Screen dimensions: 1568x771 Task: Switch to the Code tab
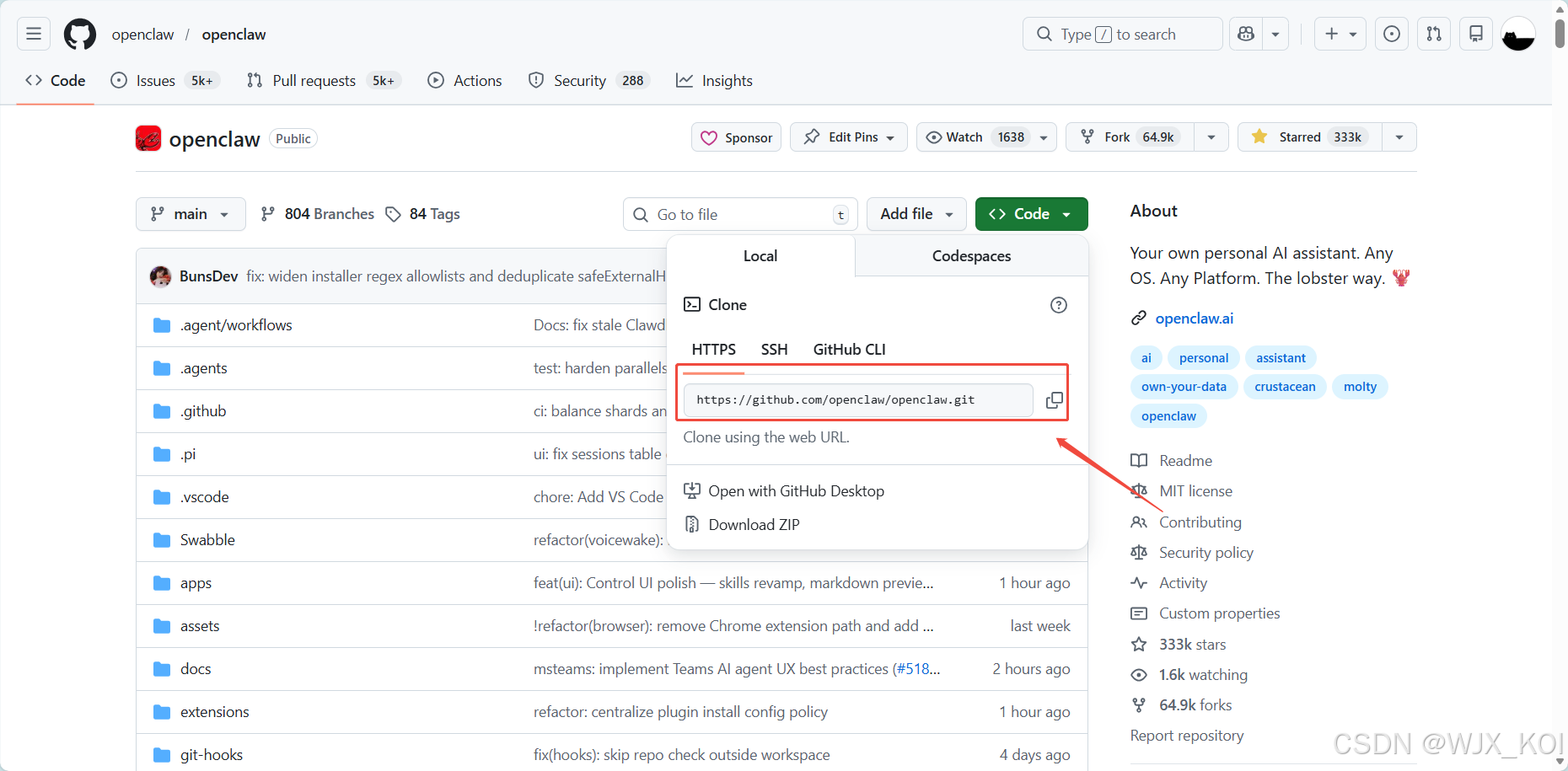tap(56, 81)
